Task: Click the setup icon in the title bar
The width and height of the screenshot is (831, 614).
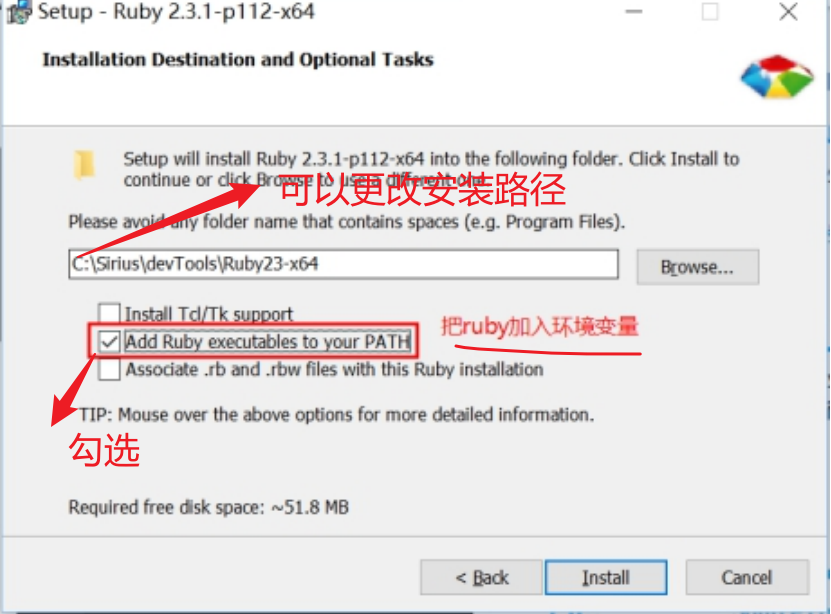Action: coord(19,12)
